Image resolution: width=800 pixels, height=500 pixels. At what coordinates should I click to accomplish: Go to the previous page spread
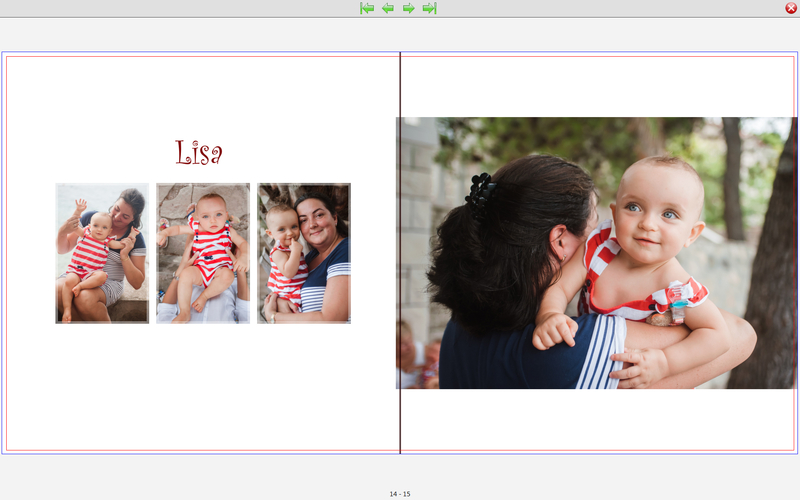point(388,8)
